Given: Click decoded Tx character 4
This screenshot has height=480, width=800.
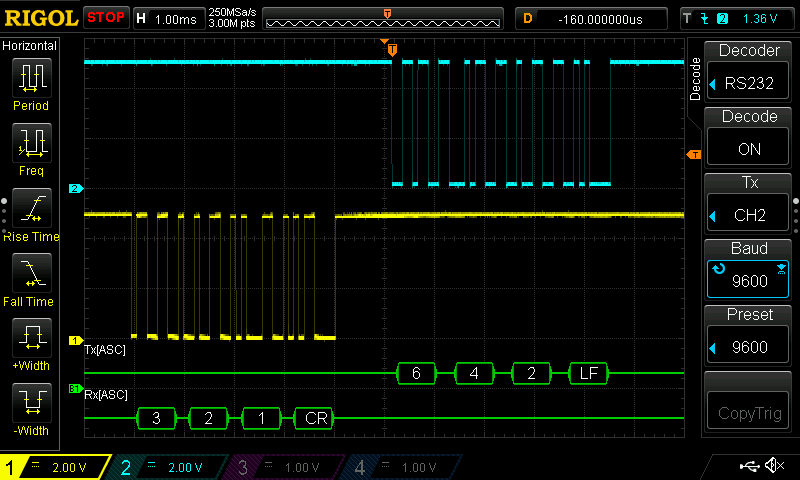Looking at the screenshot, I should (474, 373).
